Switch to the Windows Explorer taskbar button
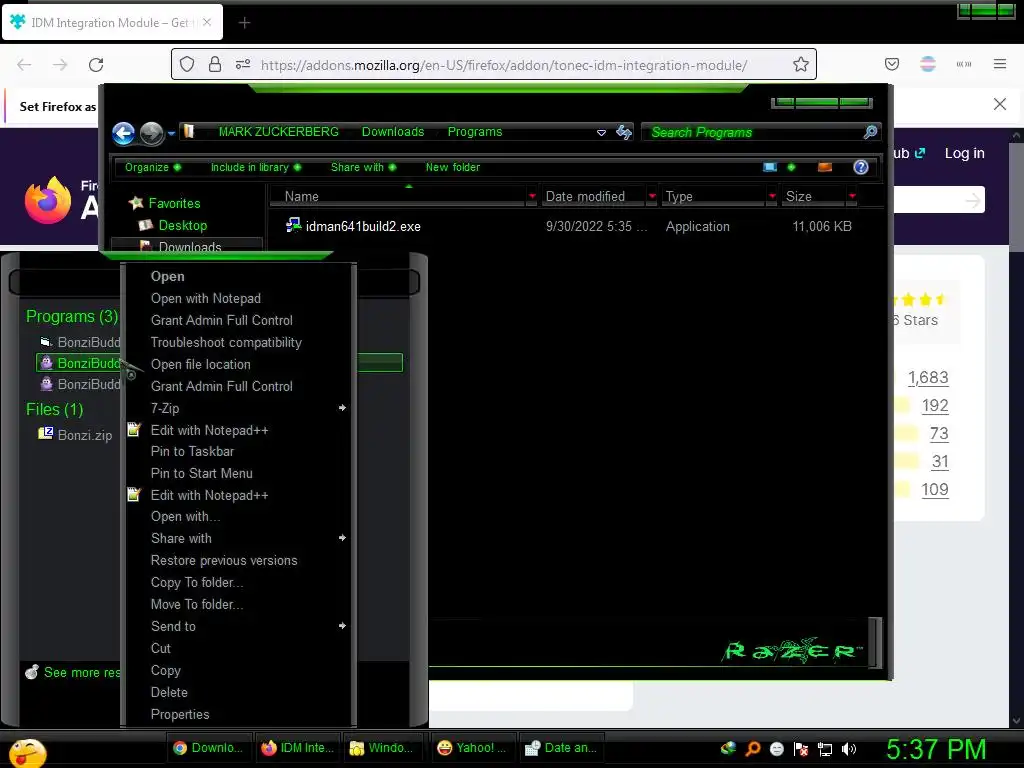Image resolution: width=1024 pixels, height=768 pixels. (382, 748)
